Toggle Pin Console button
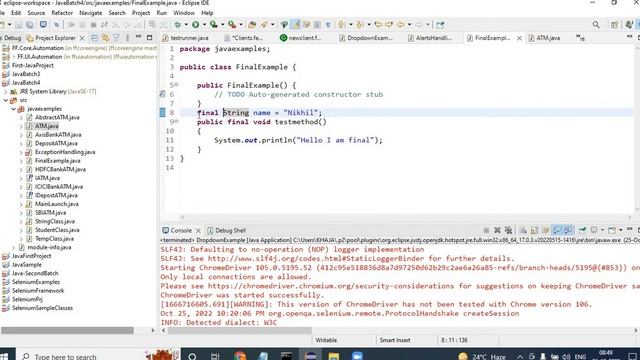 [x=582, y=230]
